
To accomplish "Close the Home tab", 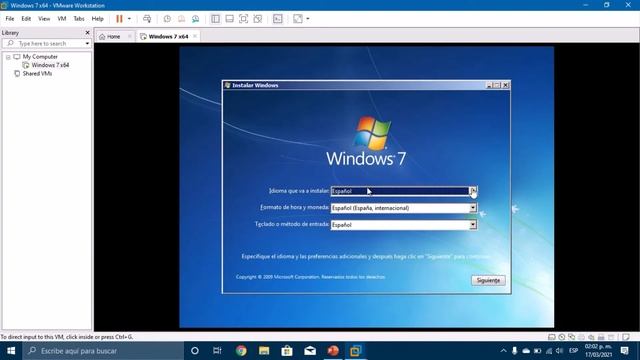I will [x=130, y=37].
